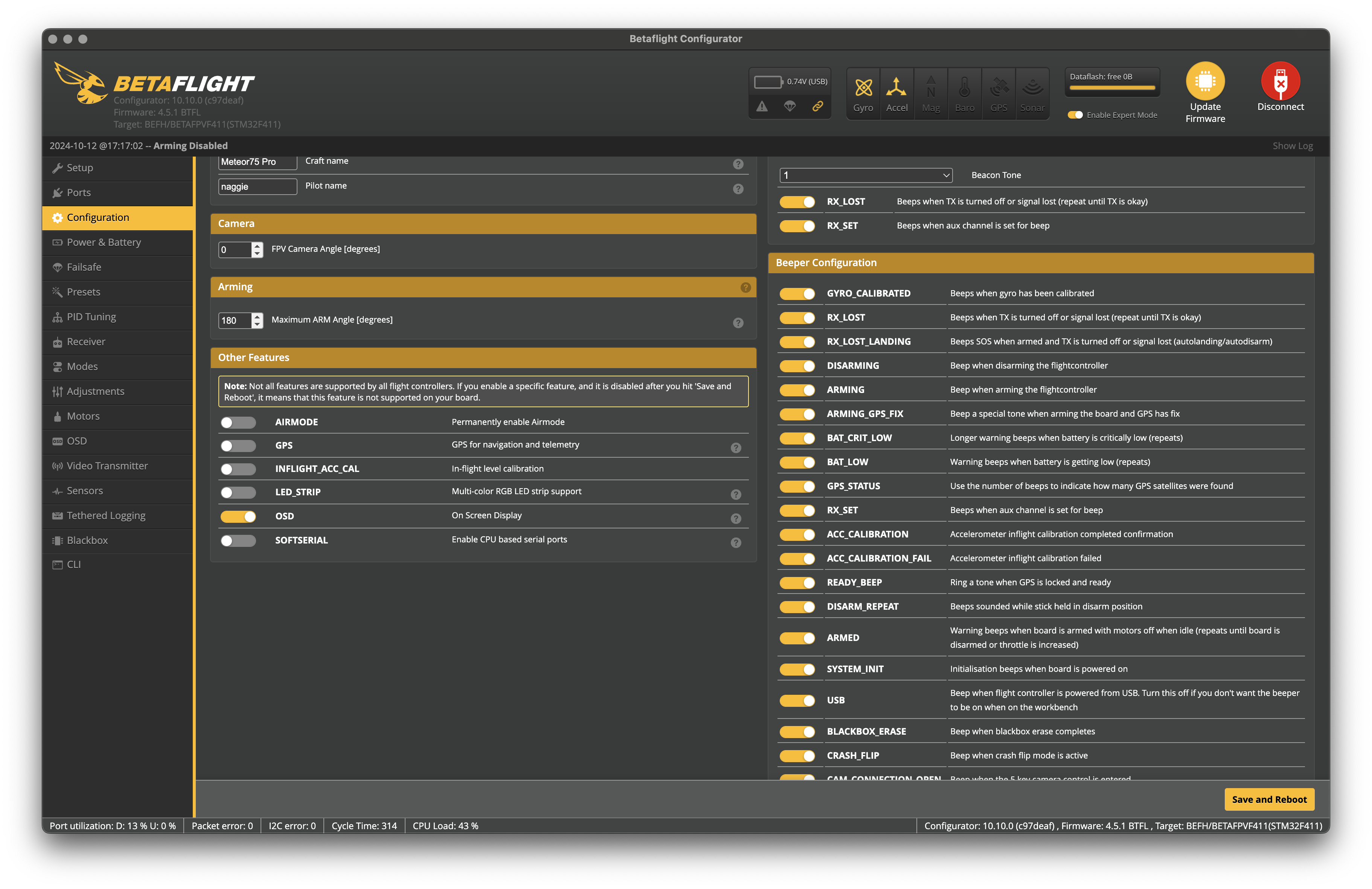Image resolution: width=1372 pixels, height=889 pixels.
Task: Disable the OSD feature toggle
Action: [x=238, y=516]
